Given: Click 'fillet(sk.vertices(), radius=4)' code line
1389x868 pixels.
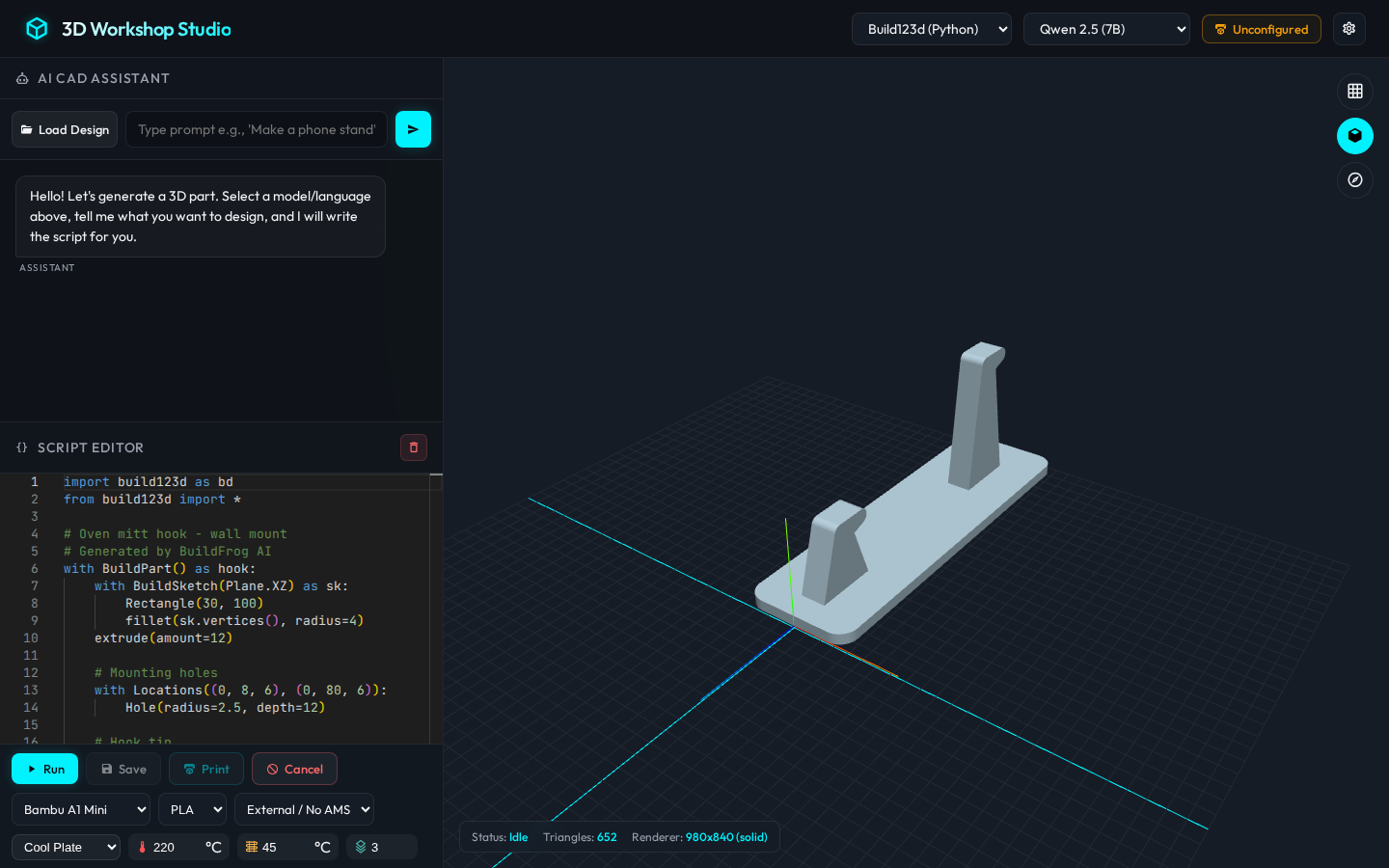Looking at the screenshot, I should click(244, 620).
